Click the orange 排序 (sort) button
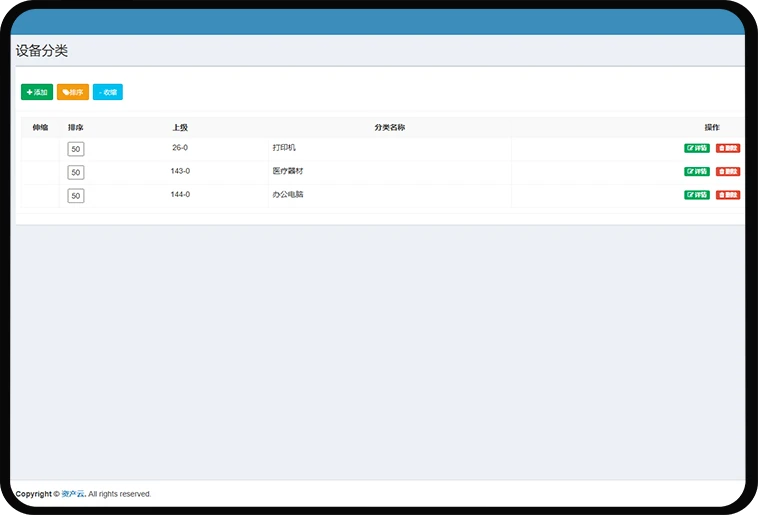The width and height of the screenshot is (758, 515). (73, 92)
